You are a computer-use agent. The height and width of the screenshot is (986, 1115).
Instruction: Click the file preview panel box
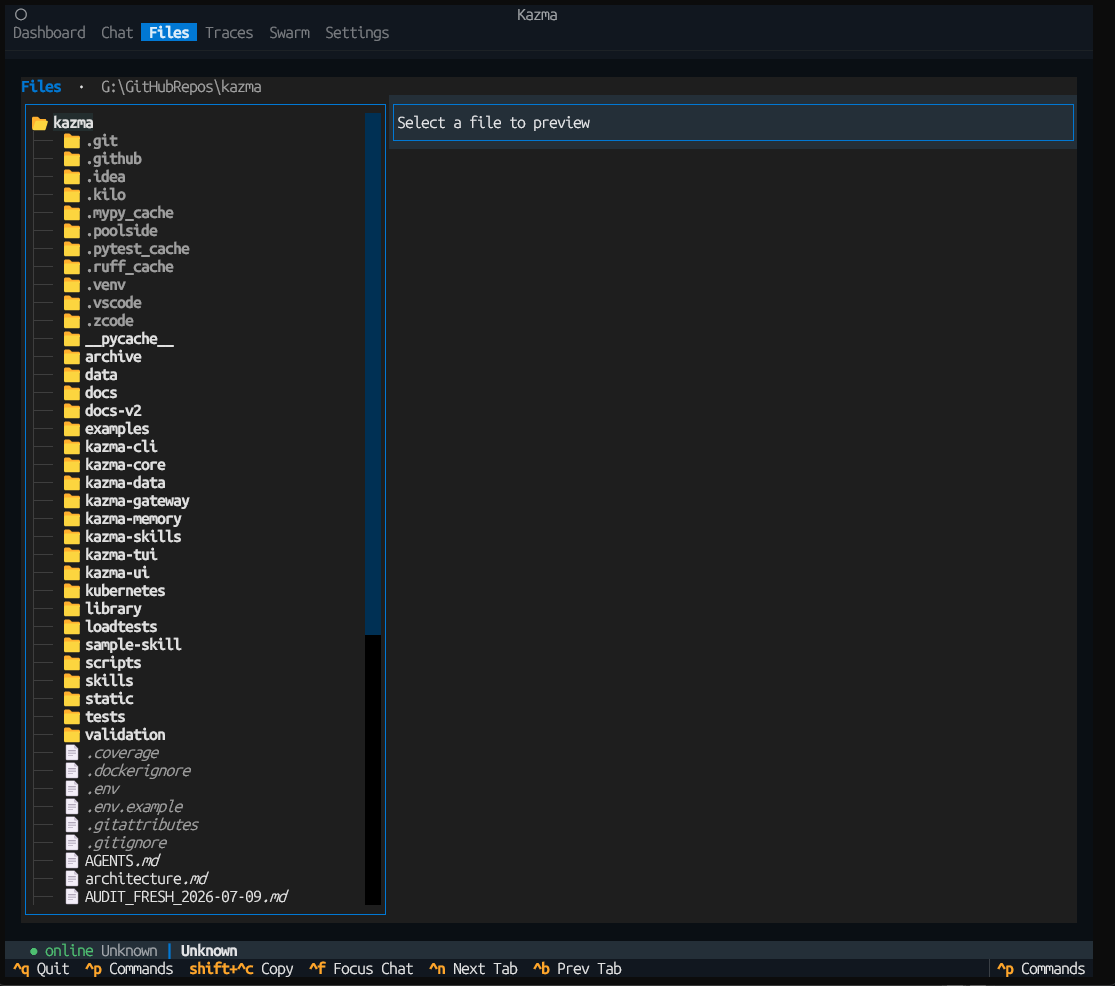coord(733,123)
